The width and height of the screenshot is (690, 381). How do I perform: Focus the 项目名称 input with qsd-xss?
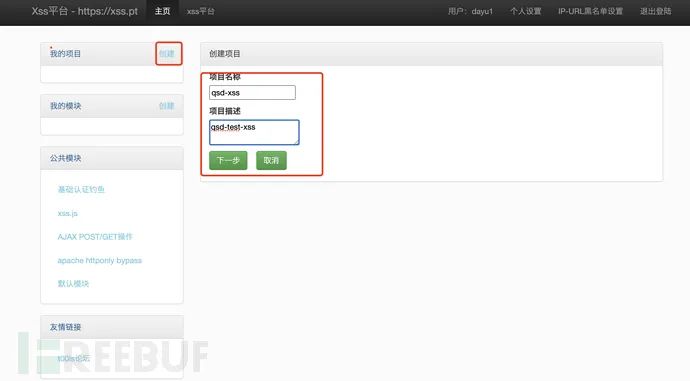point(252,93)
